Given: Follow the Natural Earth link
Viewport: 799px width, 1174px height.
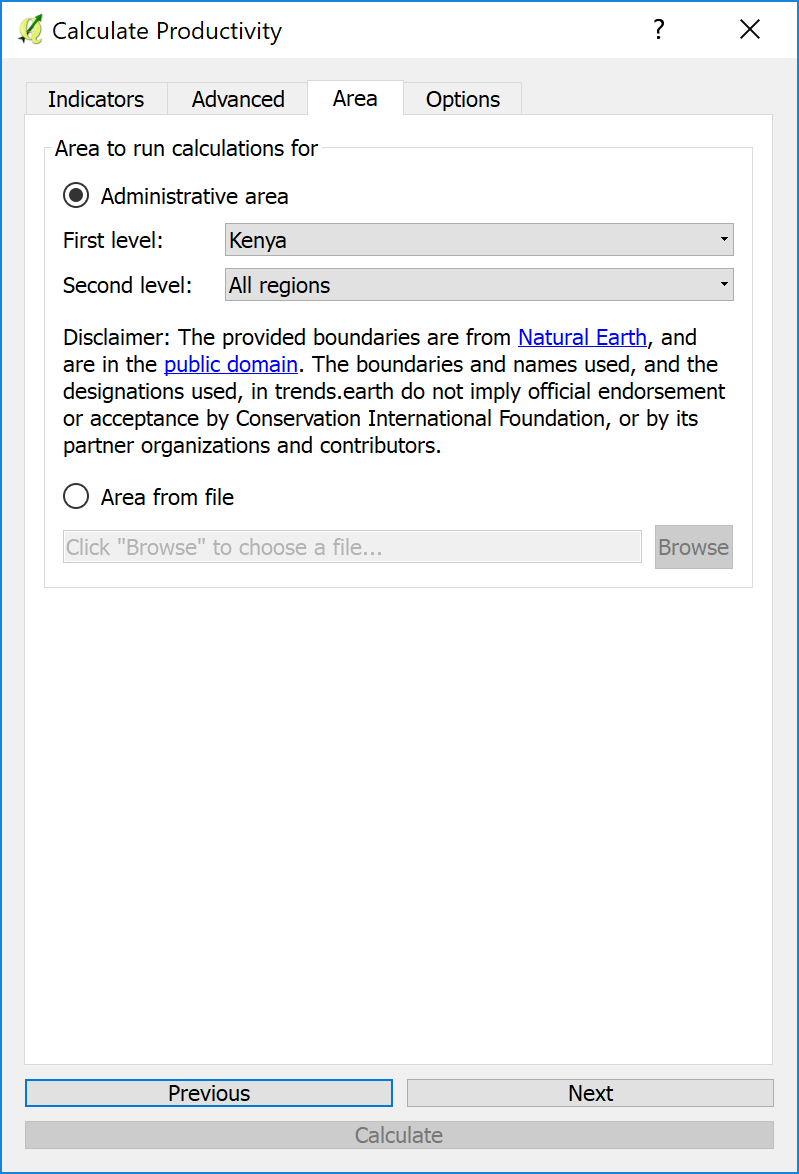Looking at the screenshot, I should click(x=582, y=338).
